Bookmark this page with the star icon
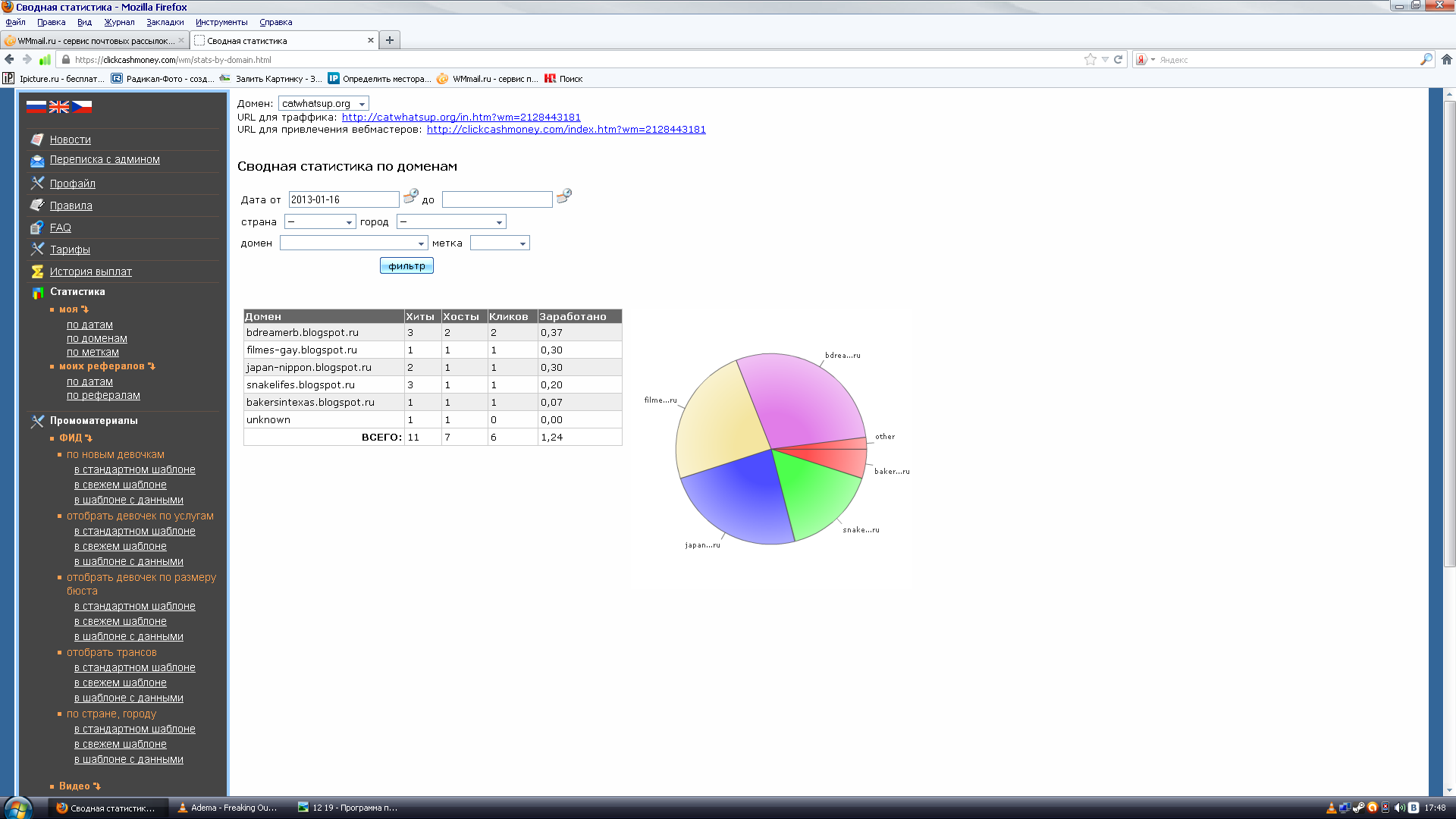 point(1090,59)
